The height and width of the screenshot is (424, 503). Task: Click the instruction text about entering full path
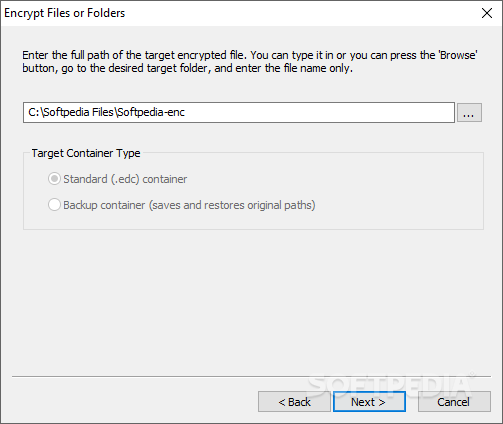(250, 62)
